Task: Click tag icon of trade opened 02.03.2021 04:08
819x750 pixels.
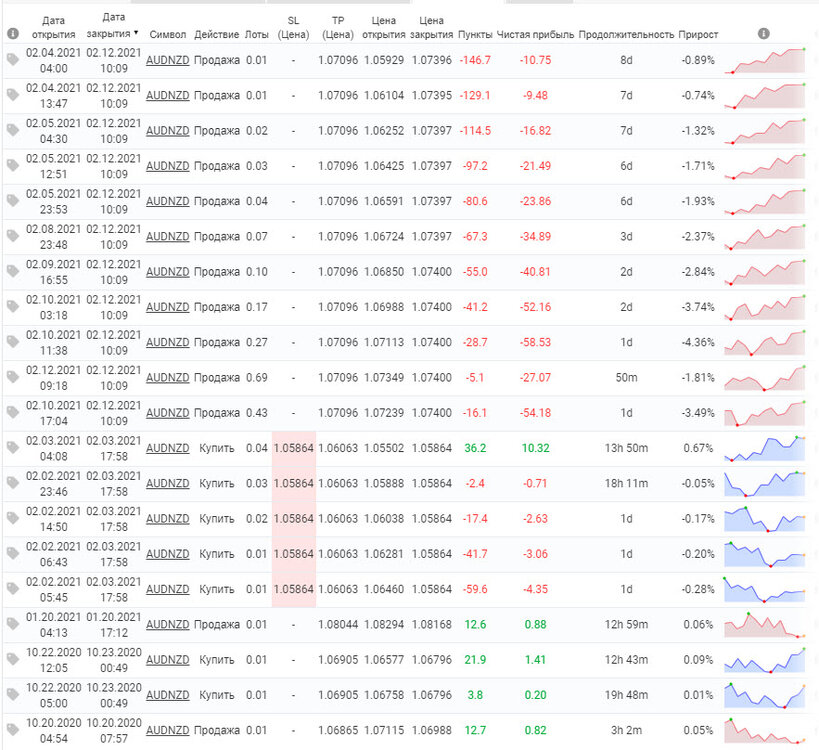Action: (13, 448)
